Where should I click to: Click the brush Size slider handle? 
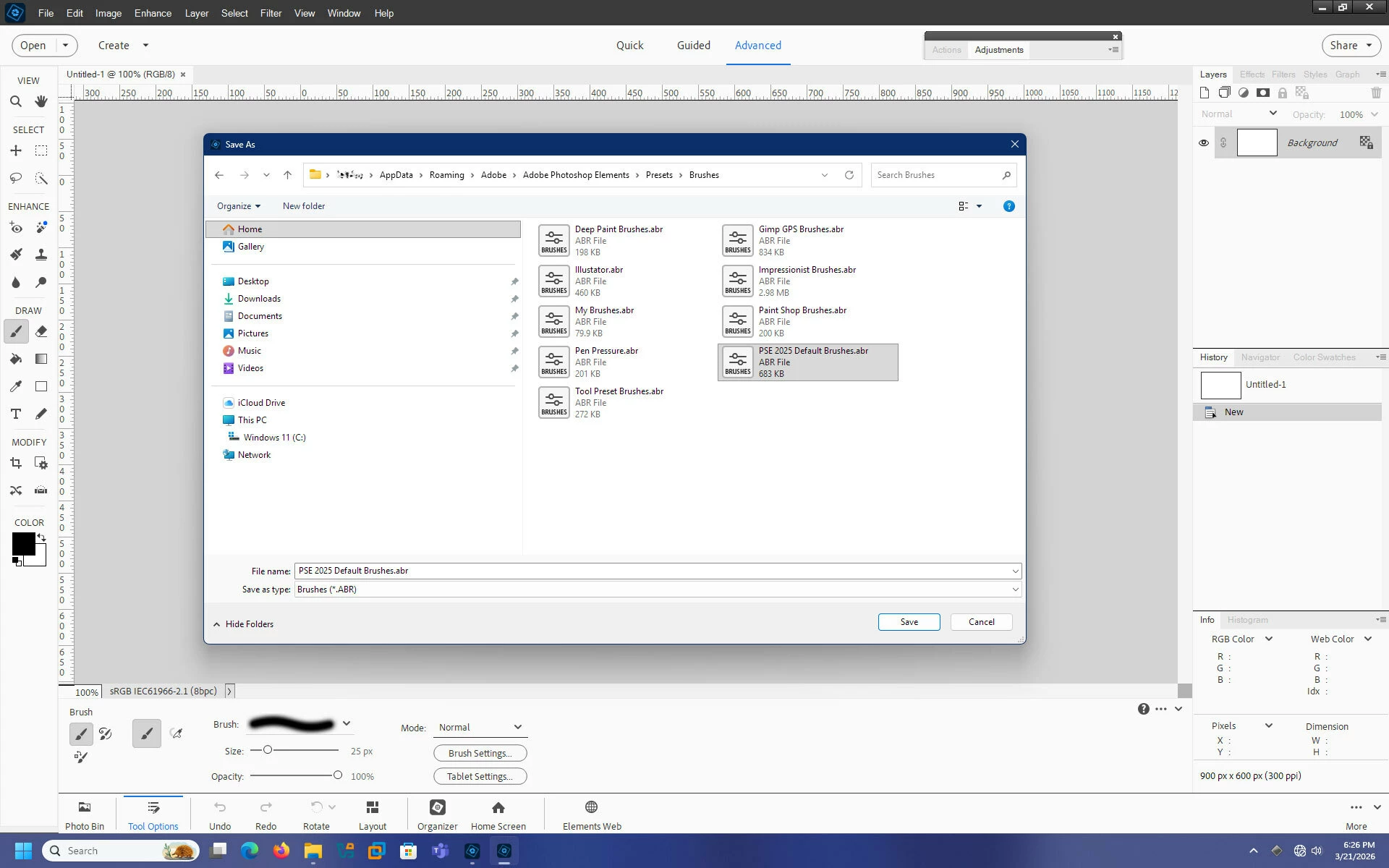pos(268,750)
